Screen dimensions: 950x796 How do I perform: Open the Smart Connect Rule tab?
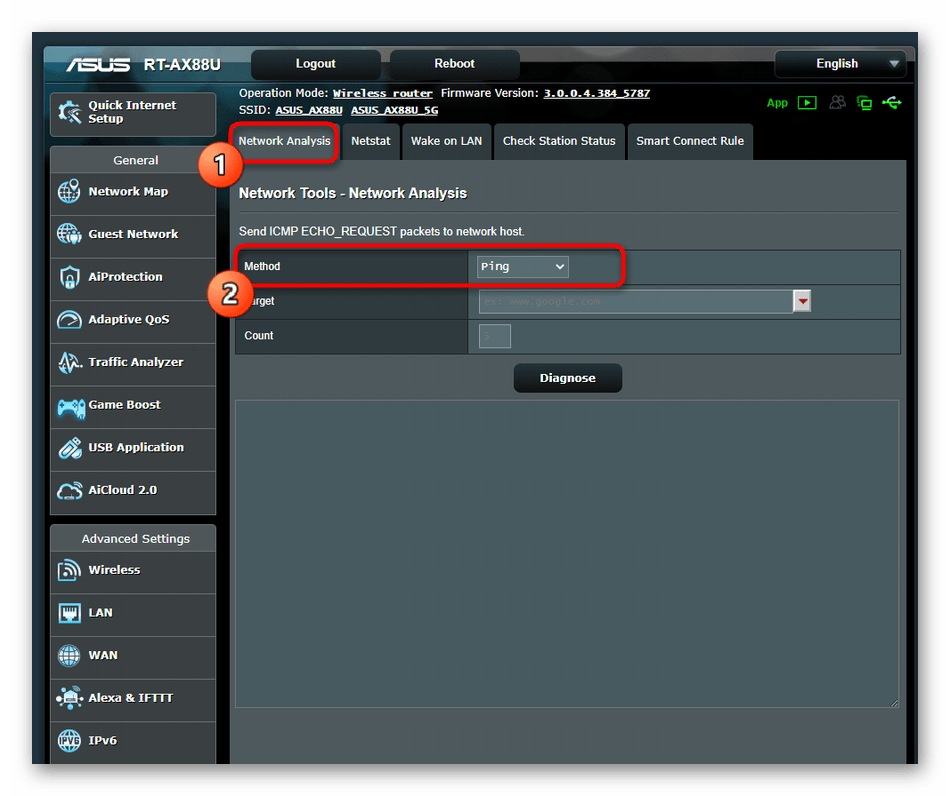690,141
